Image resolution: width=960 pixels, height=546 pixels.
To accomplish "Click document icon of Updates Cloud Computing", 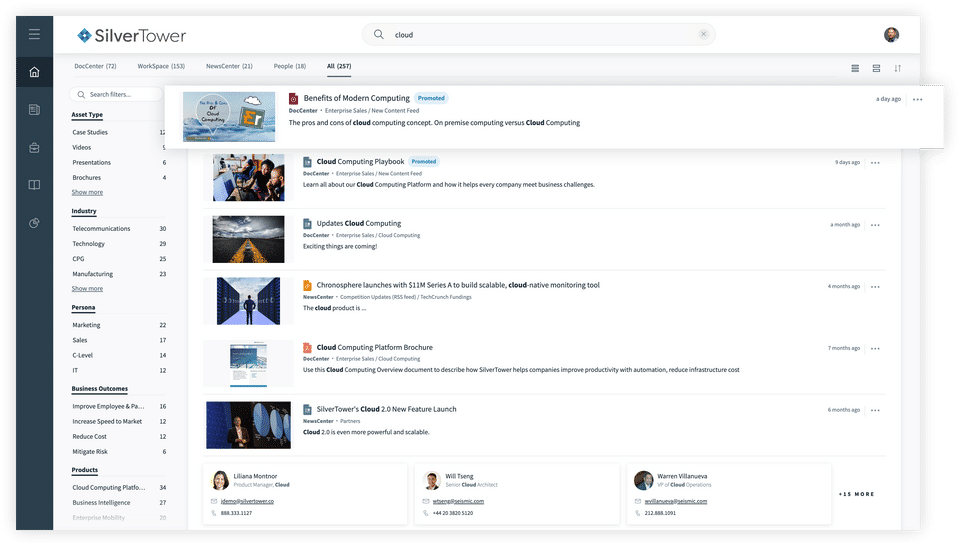I will (x=307, y=224).
